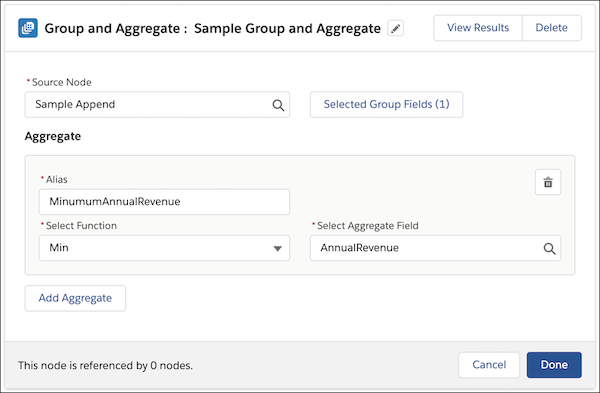The image size is (600, 393).
Task: Edit the Alias field MinumumAnnualRevenue
Action: [x=164, y=202]
